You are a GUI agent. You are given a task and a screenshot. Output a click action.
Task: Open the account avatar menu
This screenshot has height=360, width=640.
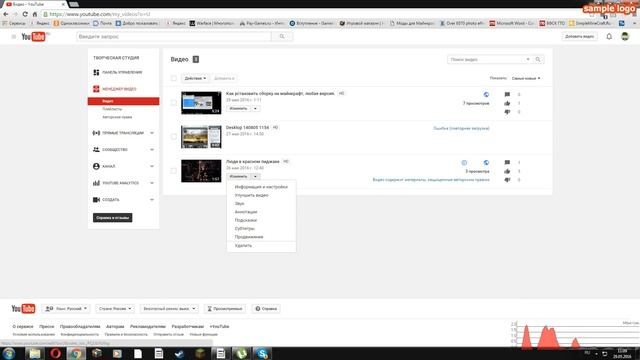point(625,36)
